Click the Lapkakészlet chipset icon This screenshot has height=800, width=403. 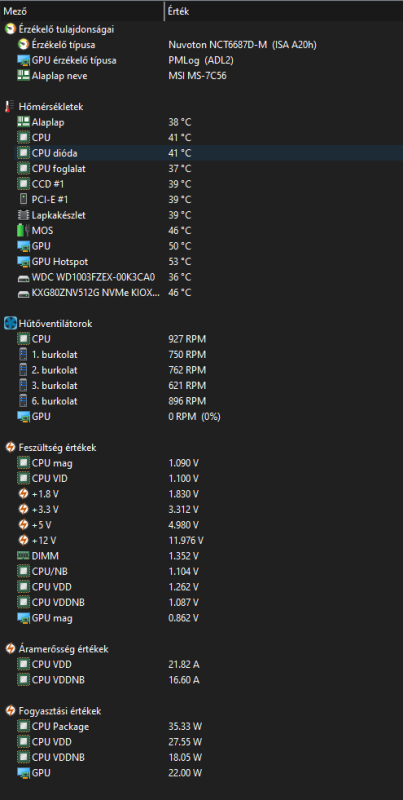tap(23, 215)
